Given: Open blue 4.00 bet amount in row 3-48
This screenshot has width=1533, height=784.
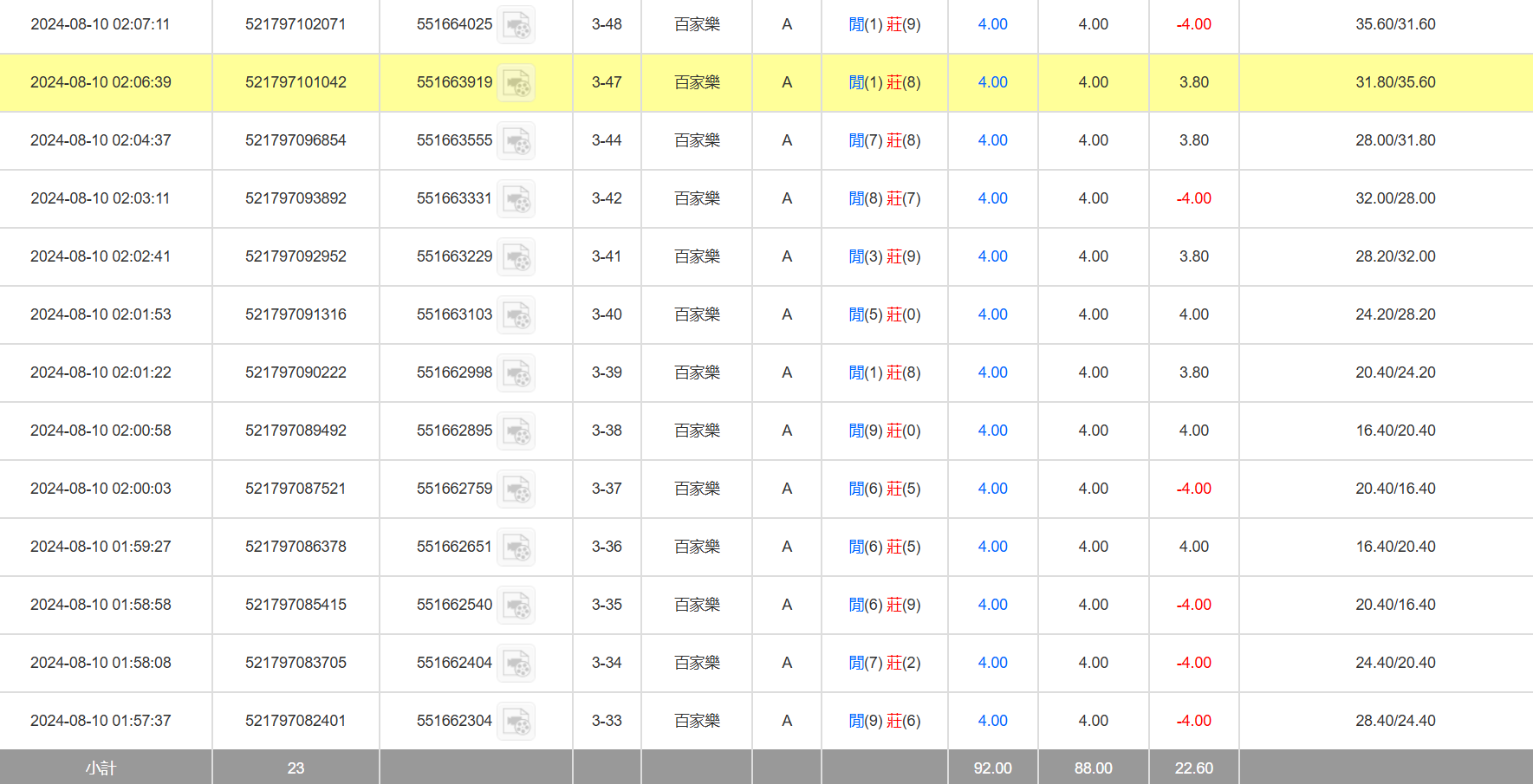Looking at the screenshot, I should pos(992,24).
